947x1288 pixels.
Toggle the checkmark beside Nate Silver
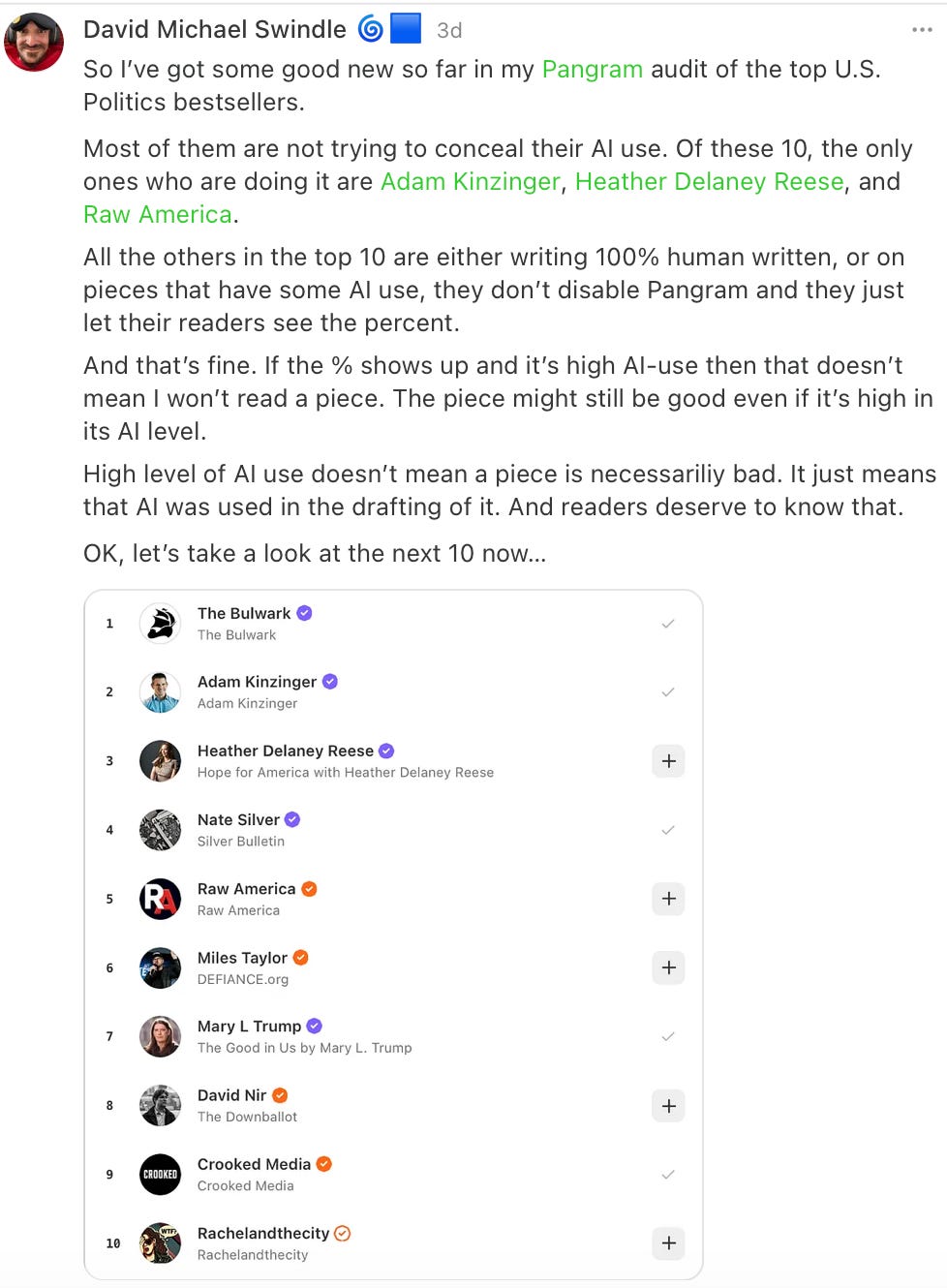(668, 830)
